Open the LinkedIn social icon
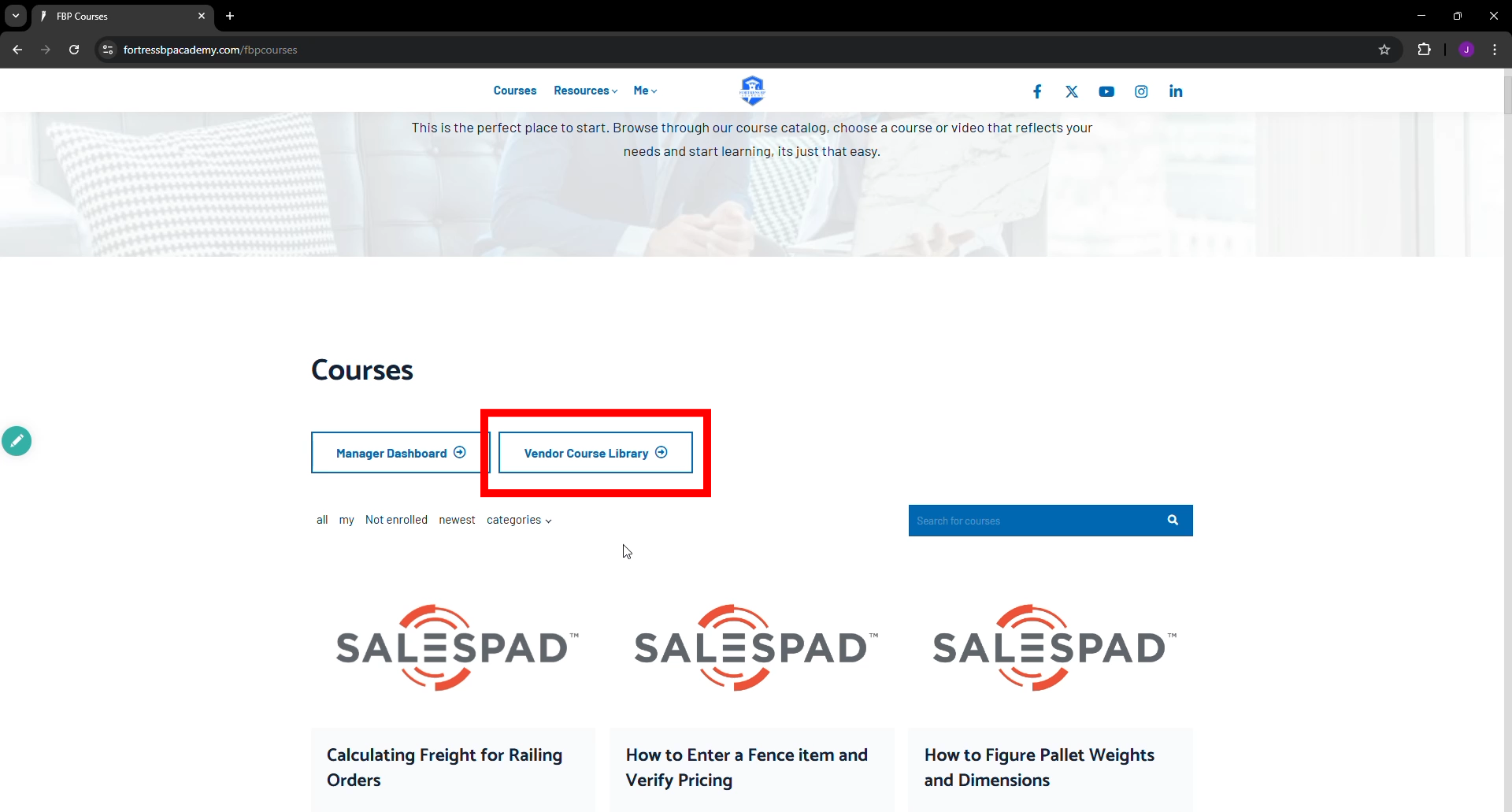 click(x=1176, y=91)
